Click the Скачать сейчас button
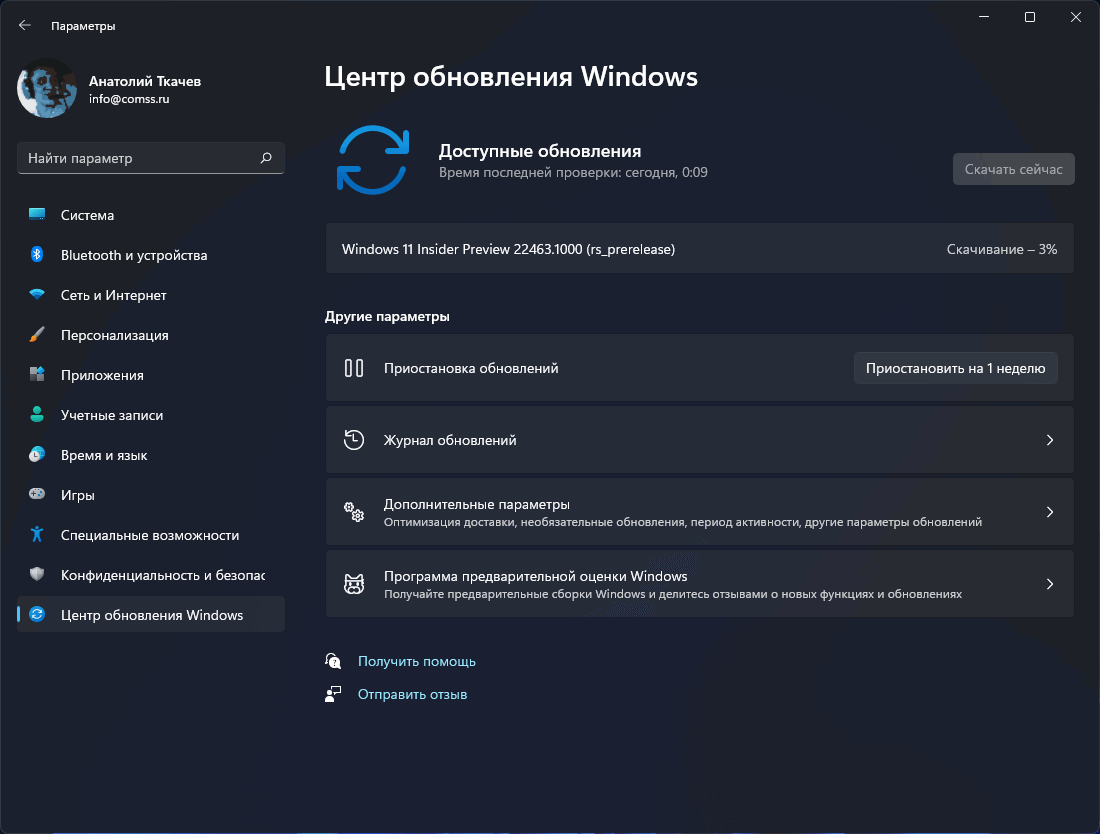This screenshot has height=834, width=1100. [1013, 168]
